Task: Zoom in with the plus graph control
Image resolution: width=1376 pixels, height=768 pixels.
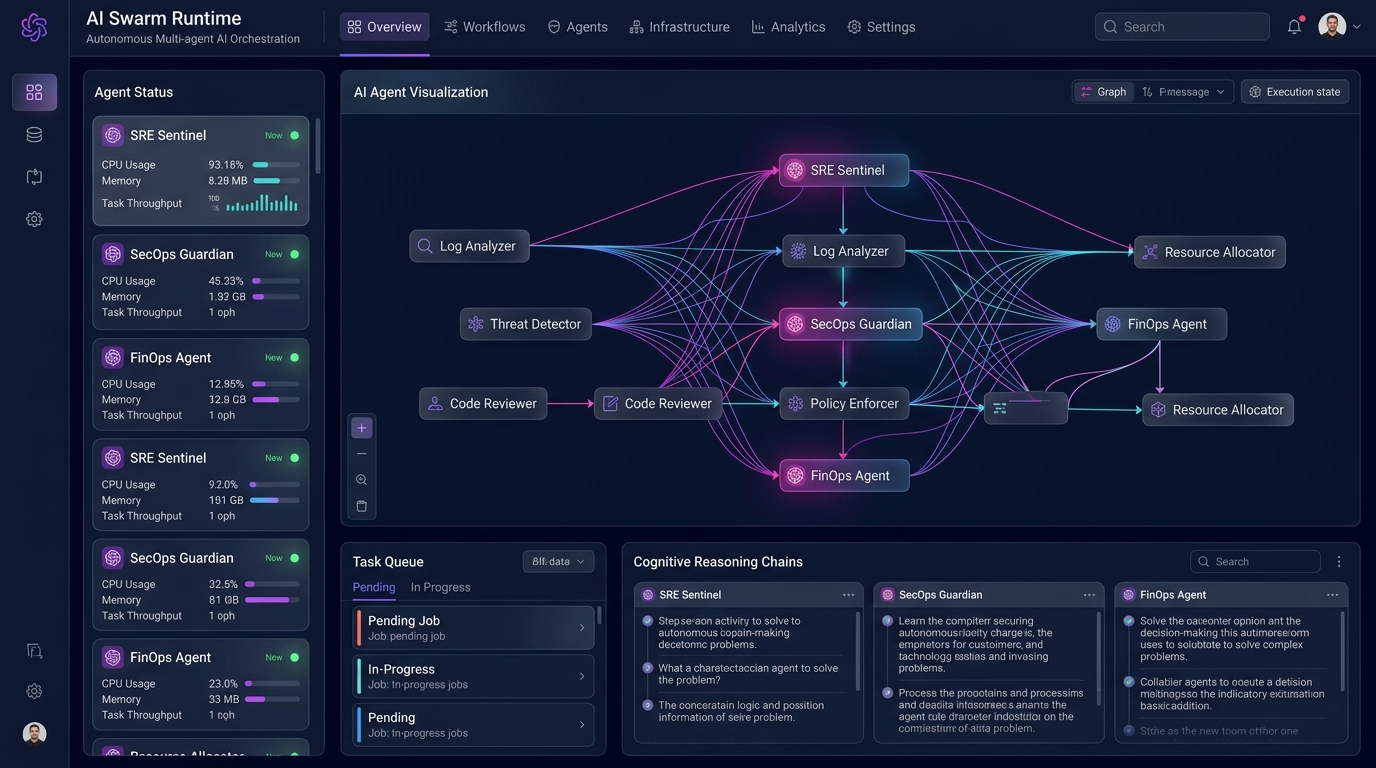Action: click(362, 428)
